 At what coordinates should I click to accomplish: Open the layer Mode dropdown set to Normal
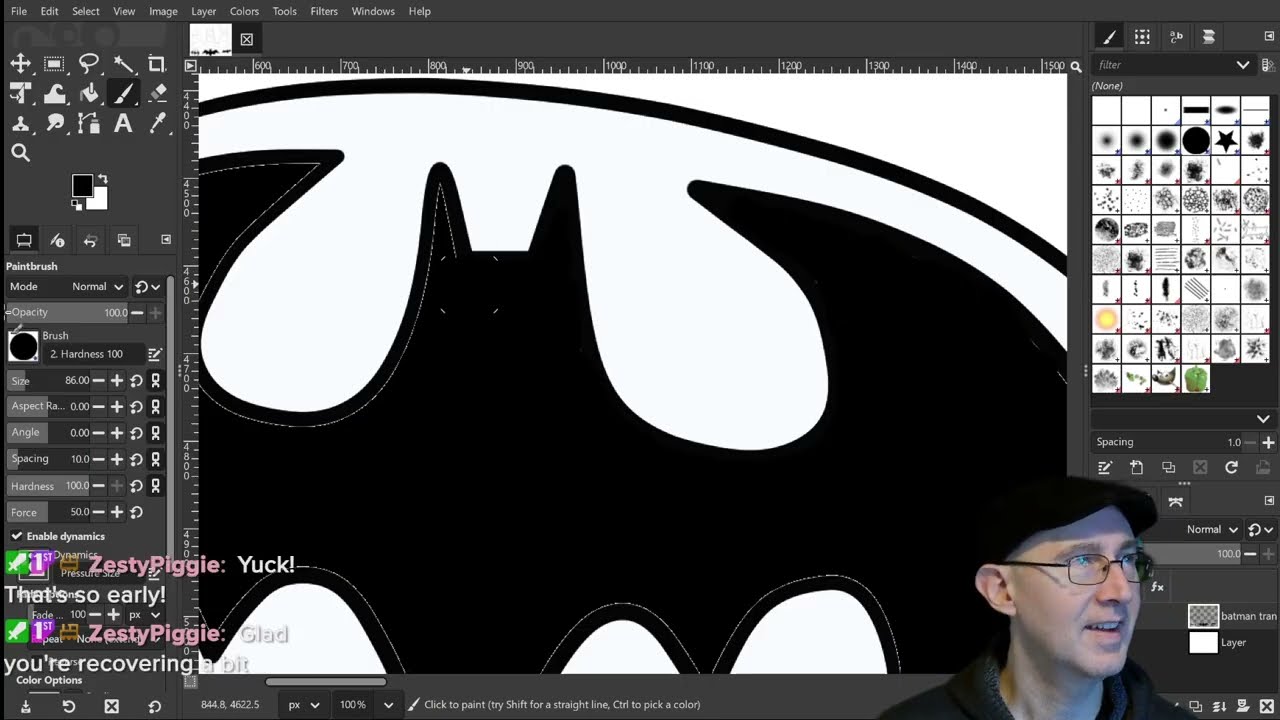[1213, 530]
